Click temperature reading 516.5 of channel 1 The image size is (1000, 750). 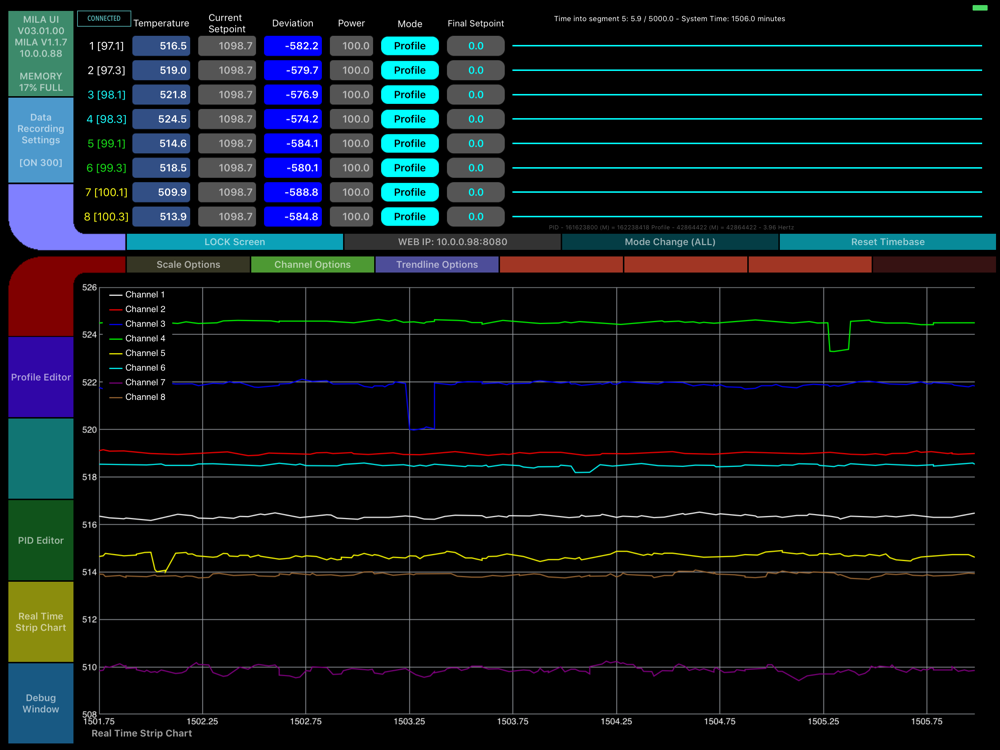coord(161,46)
